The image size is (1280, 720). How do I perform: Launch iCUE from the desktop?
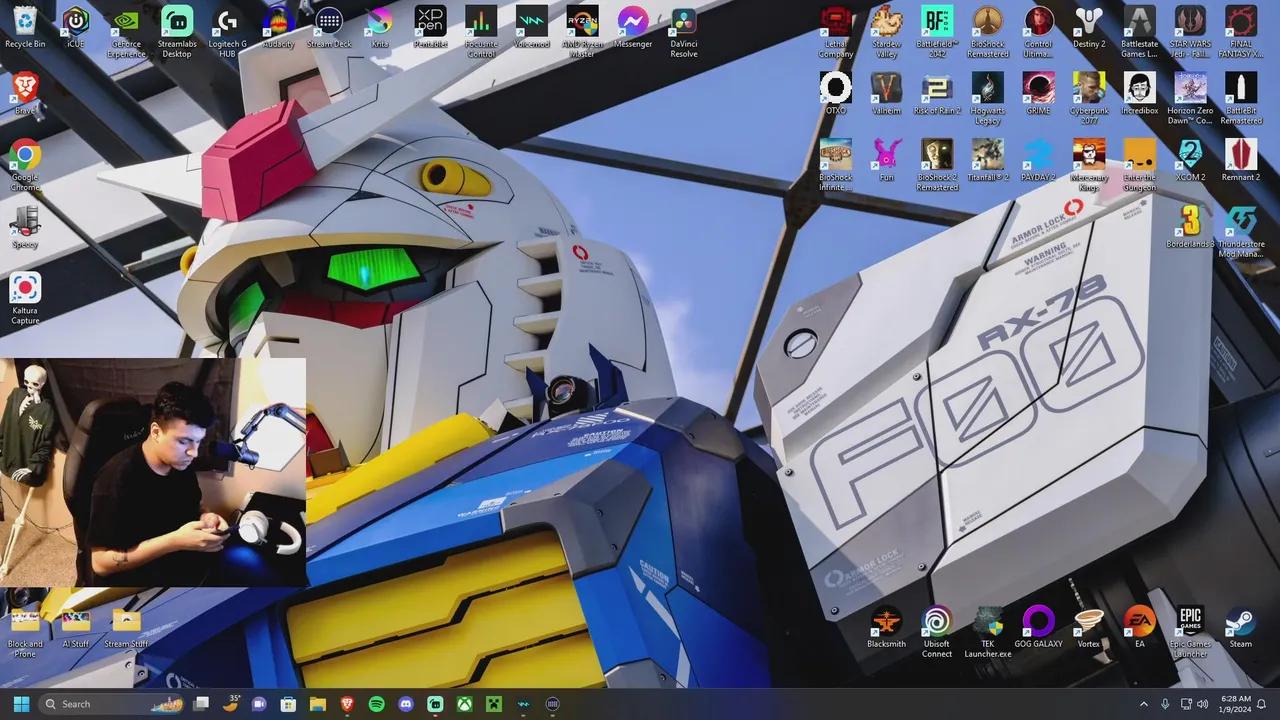(x=76, y=27)
